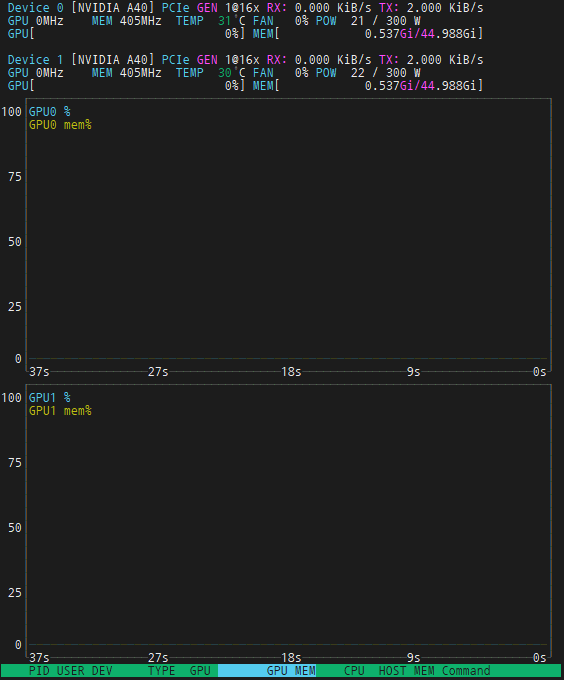Screen dimensions: 564x680
Task: Click the Device 1 utilization bar showing 0%
Action: point(126,86)
